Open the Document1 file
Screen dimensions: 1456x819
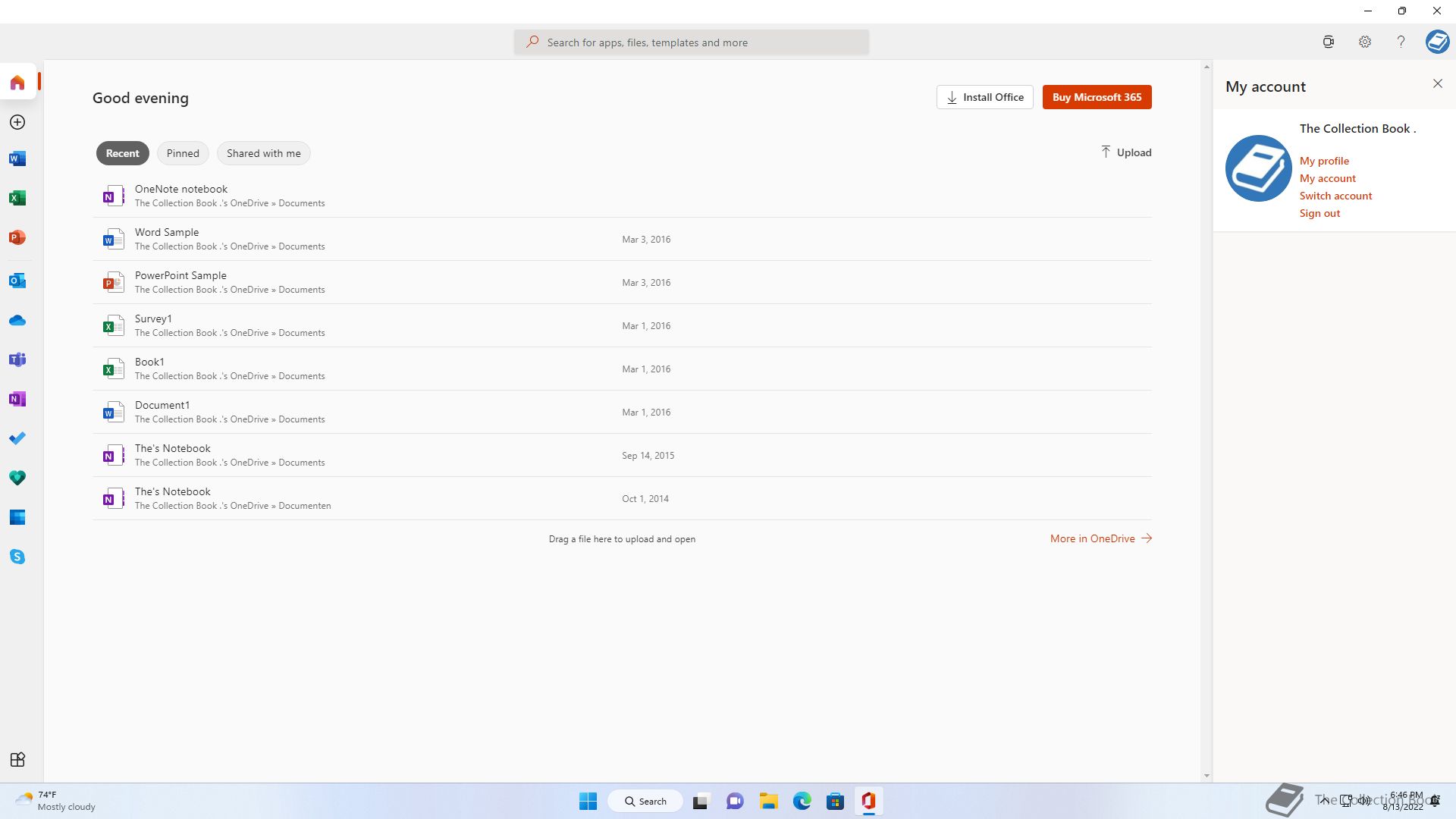(622, 412)
